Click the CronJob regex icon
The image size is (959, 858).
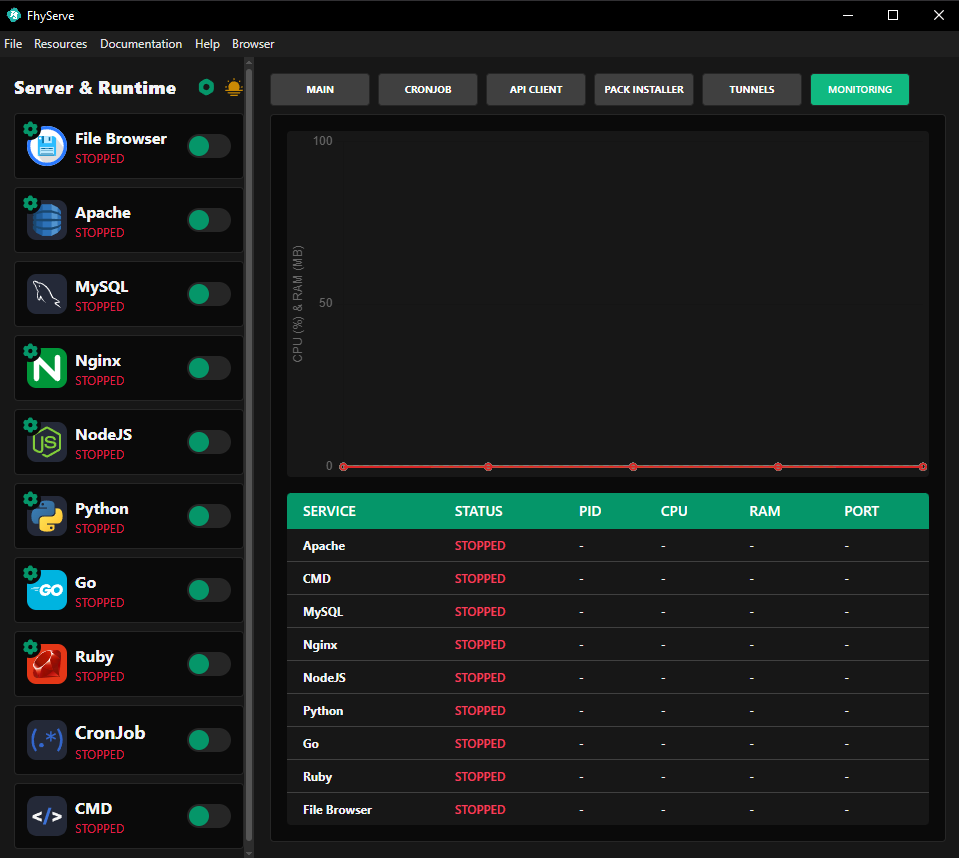[x=46, y=740]
